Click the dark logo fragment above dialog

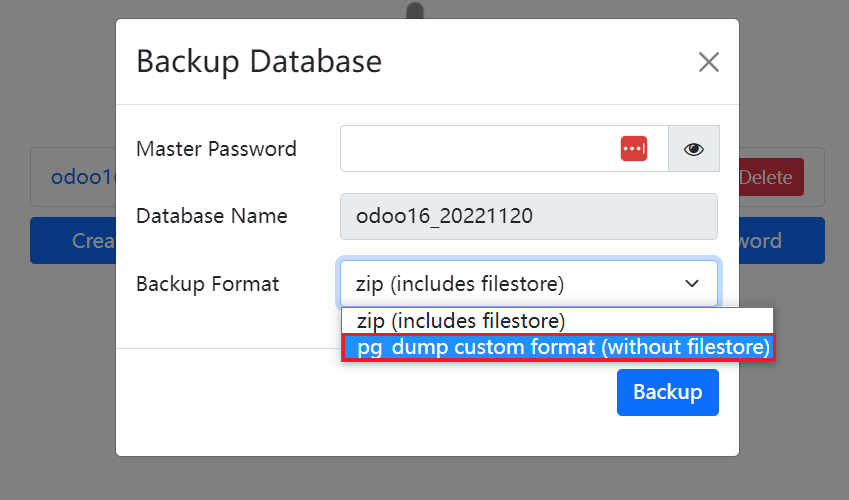click(x=415, y=10)
